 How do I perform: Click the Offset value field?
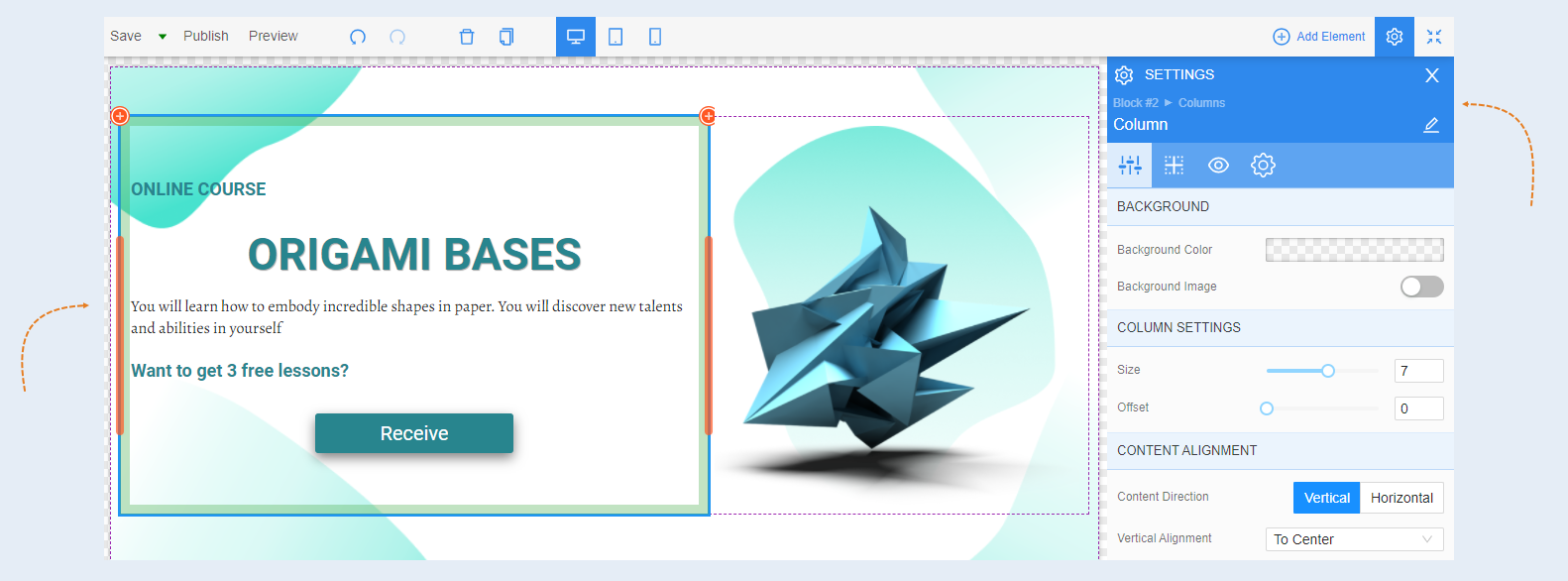coord(1419,408)
